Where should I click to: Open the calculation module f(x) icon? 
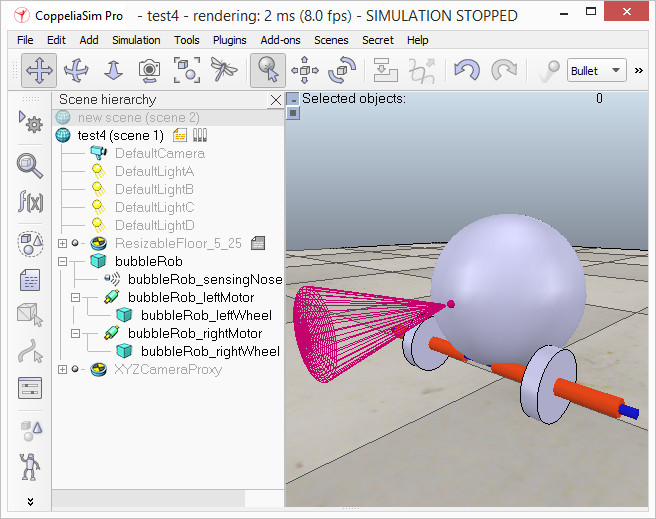coord(30,201)
